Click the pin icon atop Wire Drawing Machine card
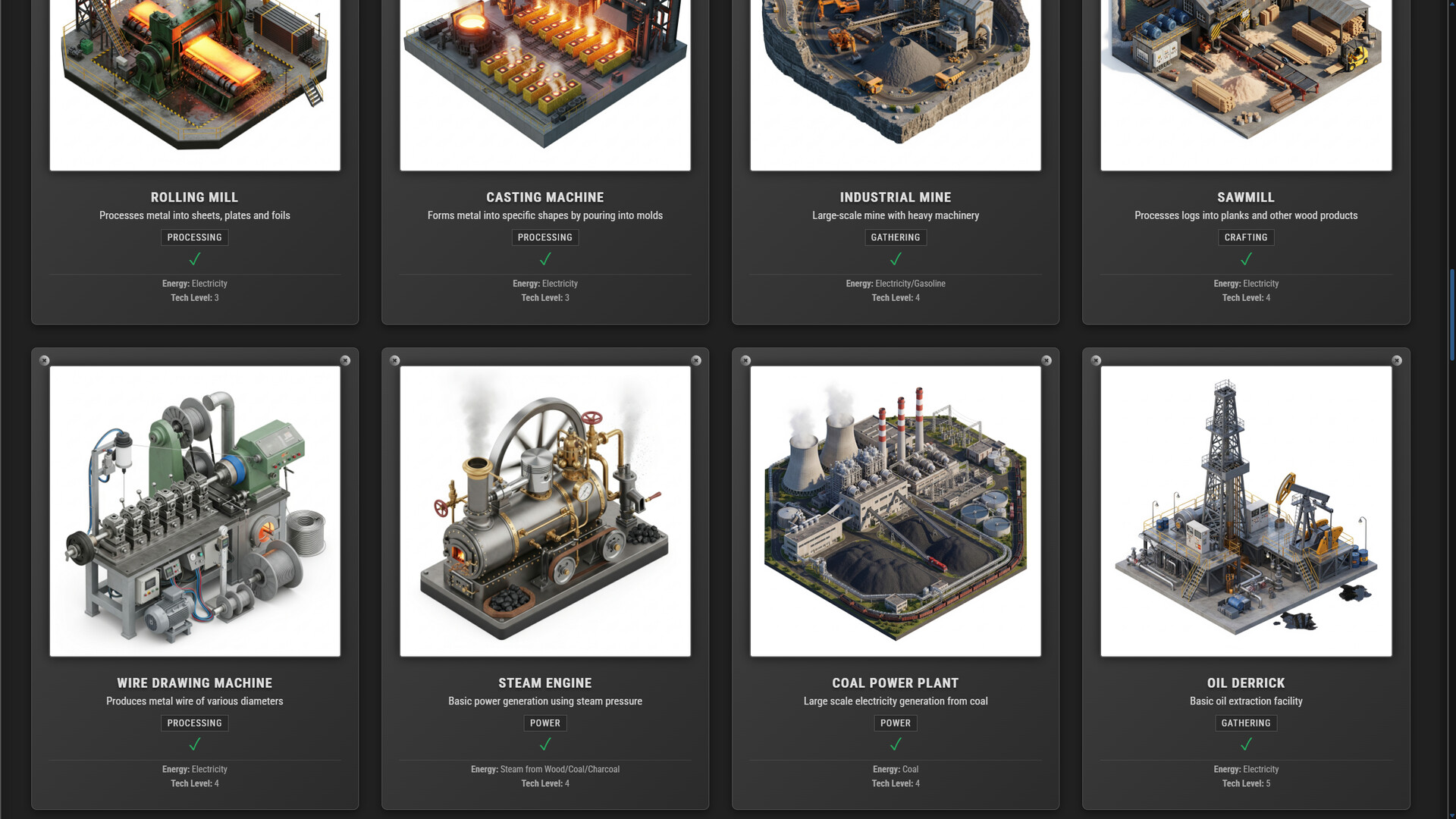Image resolution: width=1456 pixels, height=819 pixels. [43, 360]
